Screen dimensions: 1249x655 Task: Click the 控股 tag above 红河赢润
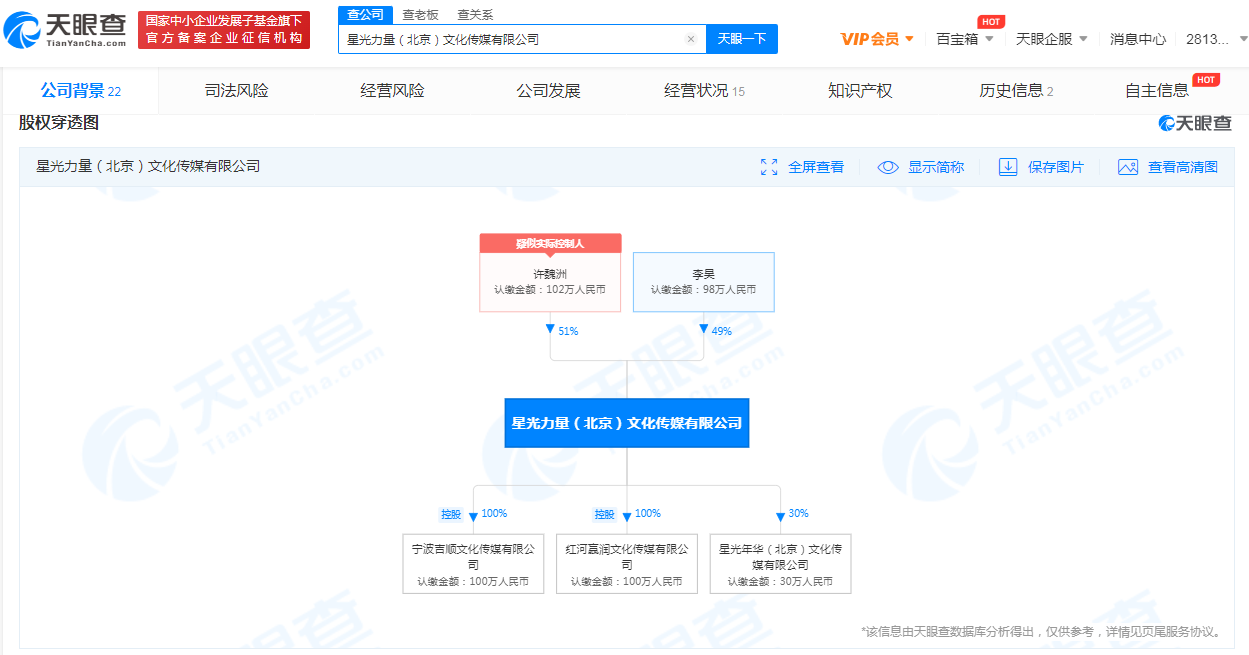604,514
